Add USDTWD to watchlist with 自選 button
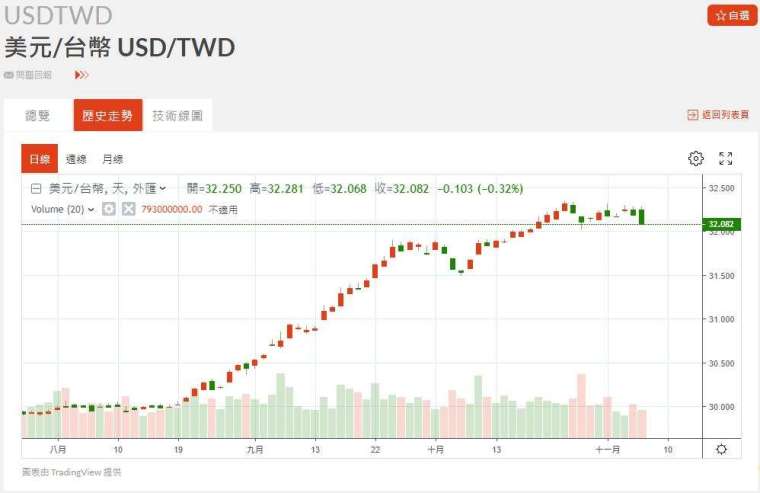The width and height of the screenshot is (760, 493). coord(731,16)
